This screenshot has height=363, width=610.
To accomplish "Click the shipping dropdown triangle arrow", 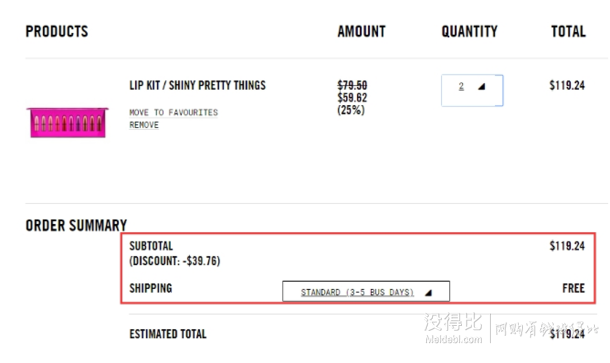I will coord(428,293).
